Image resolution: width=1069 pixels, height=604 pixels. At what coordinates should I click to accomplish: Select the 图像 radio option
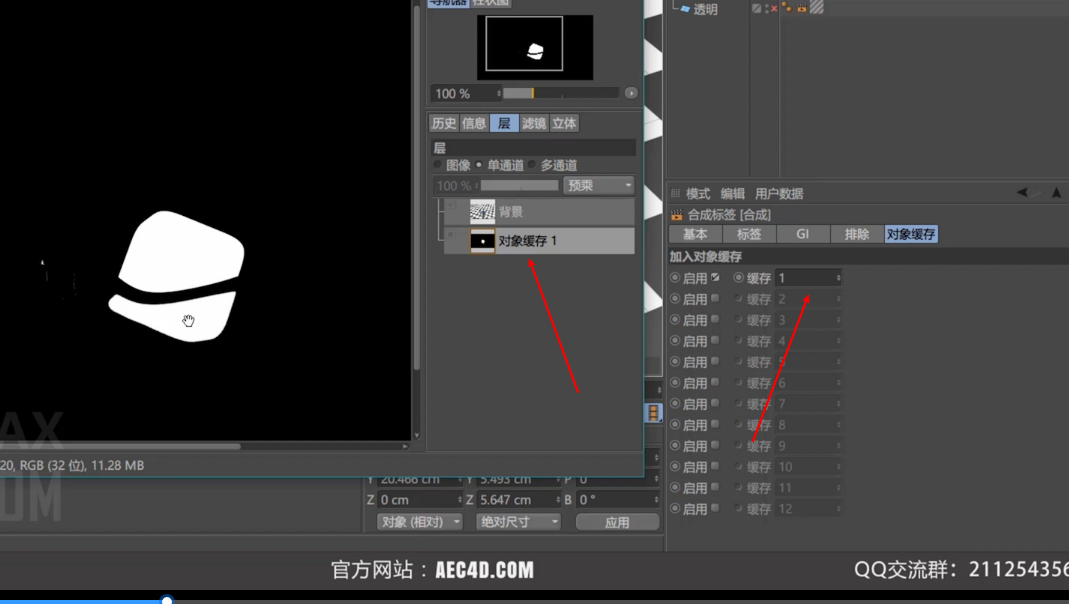tap(437, 165)
